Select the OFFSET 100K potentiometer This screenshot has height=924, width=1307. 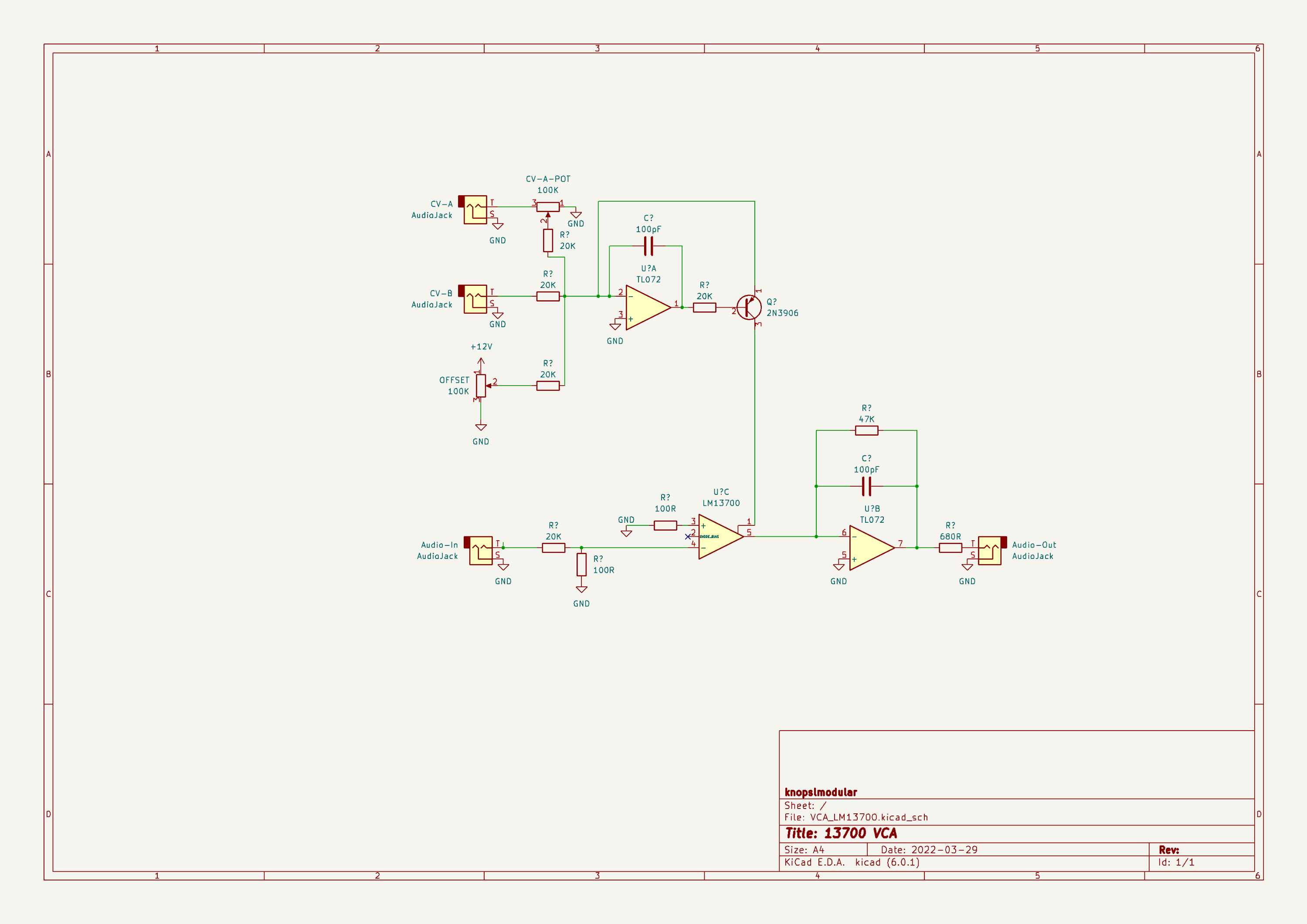(x=481, y=386)
